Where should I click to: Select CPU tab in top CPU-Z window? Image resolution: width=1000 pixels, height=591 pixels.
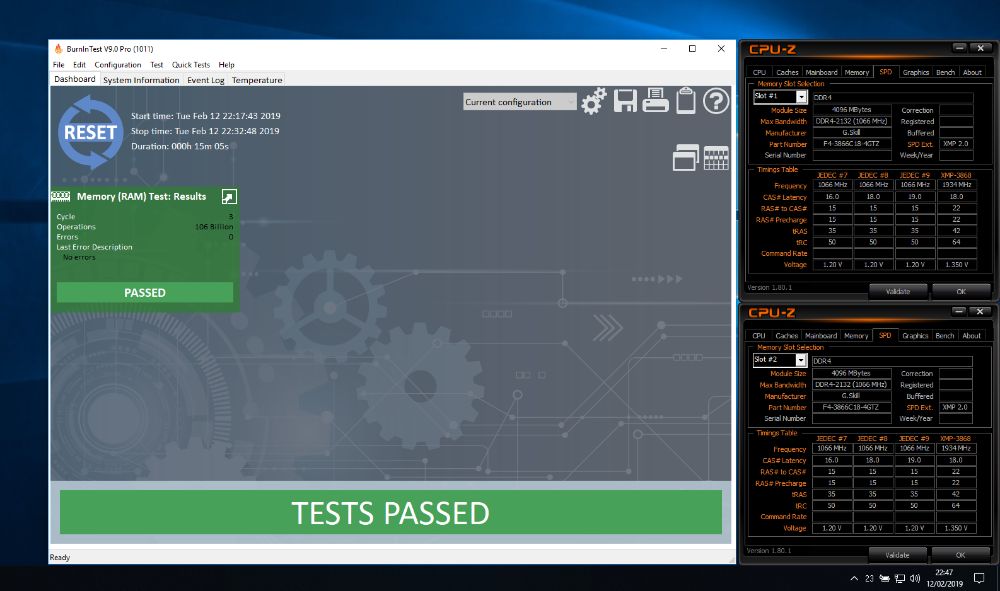click(760, 72)
